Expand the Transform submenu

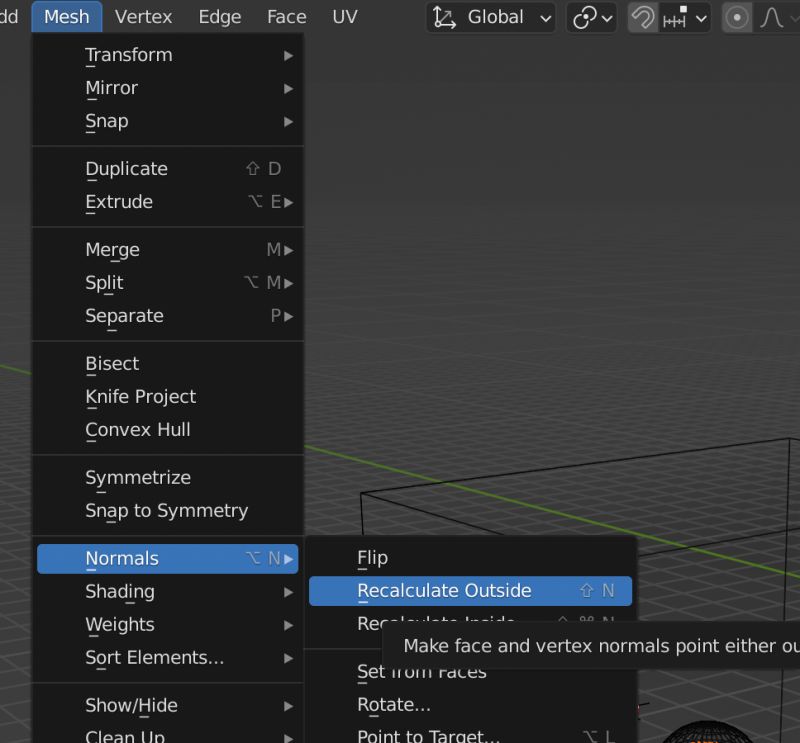[x=129, y=55]
